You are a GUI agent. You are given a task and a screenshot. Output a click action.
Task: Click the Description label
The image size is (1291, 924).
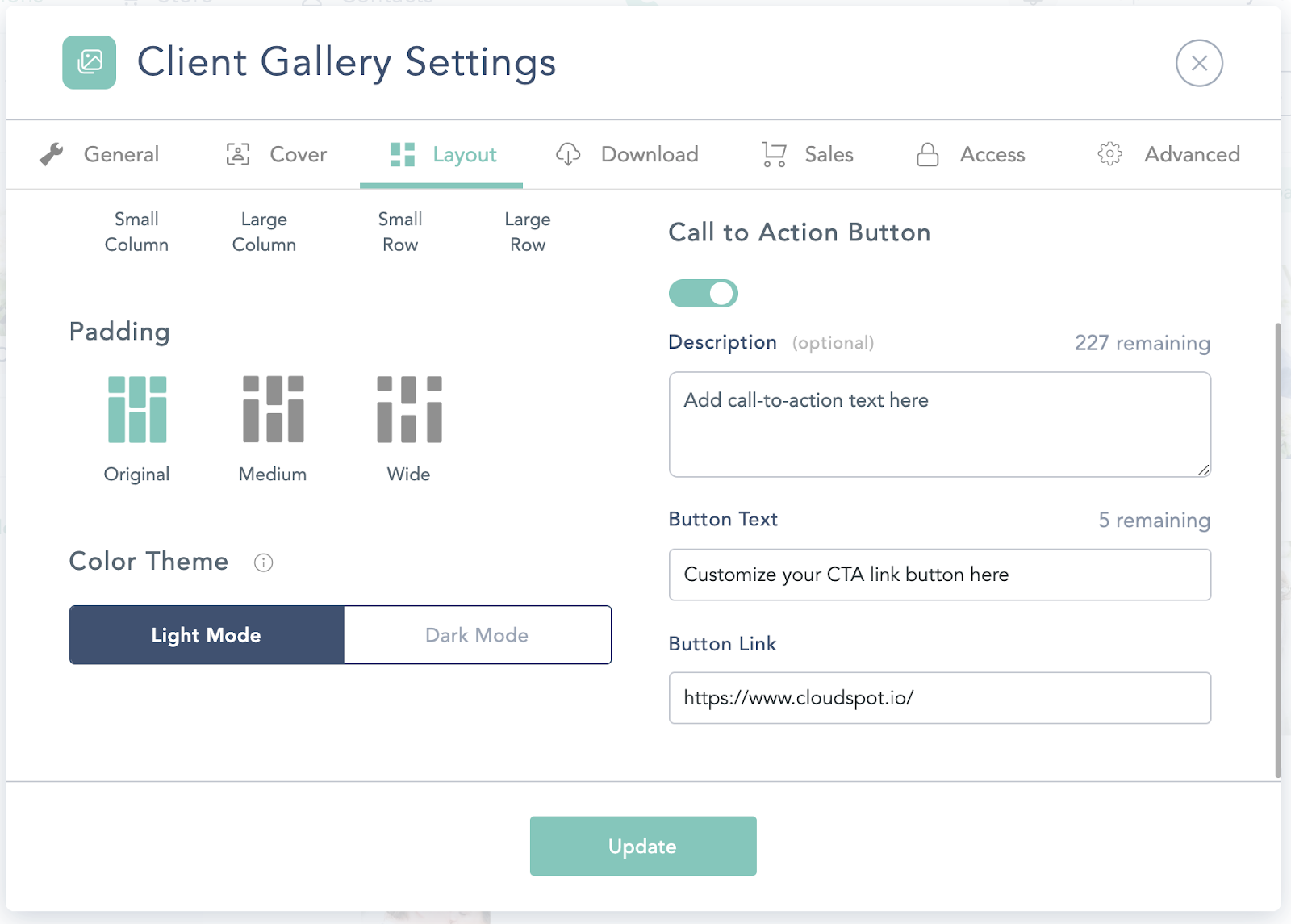coord(722,342)
